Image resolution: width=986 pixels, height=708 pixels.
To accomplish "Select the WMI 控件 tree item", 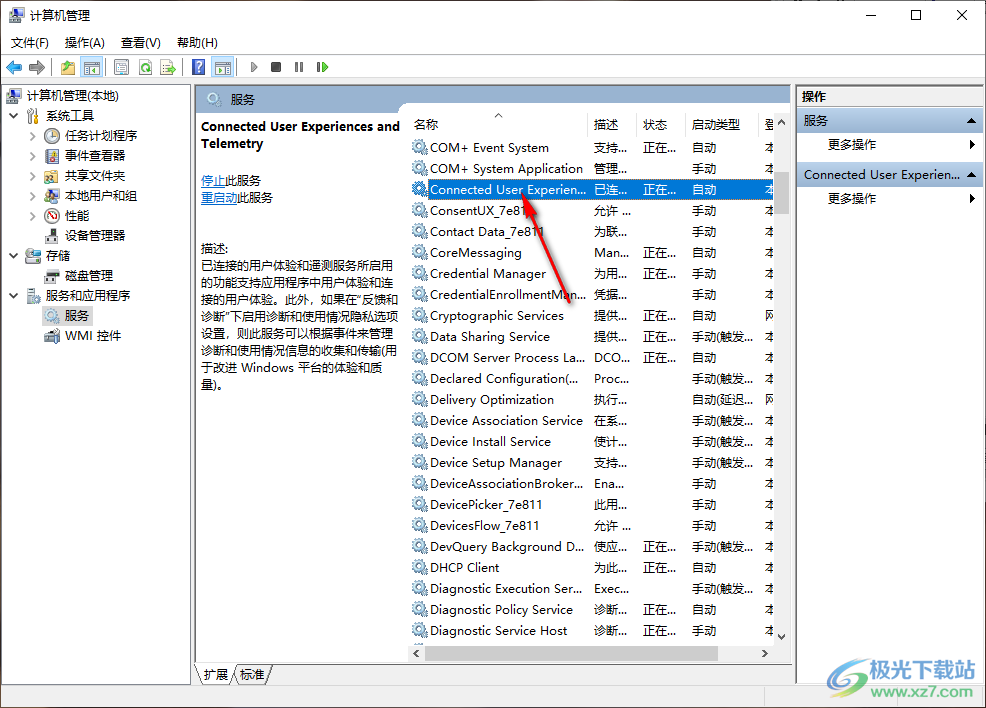I will click(x=93, y=336).
